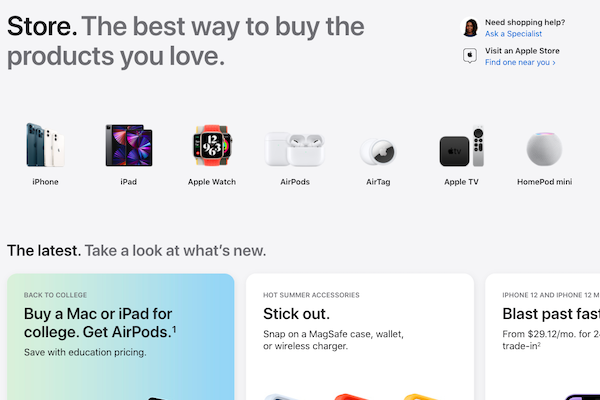The width and height of the screenshot is (600, 400).
Task: Select the AirTag icon
Action: click(378, 152)
